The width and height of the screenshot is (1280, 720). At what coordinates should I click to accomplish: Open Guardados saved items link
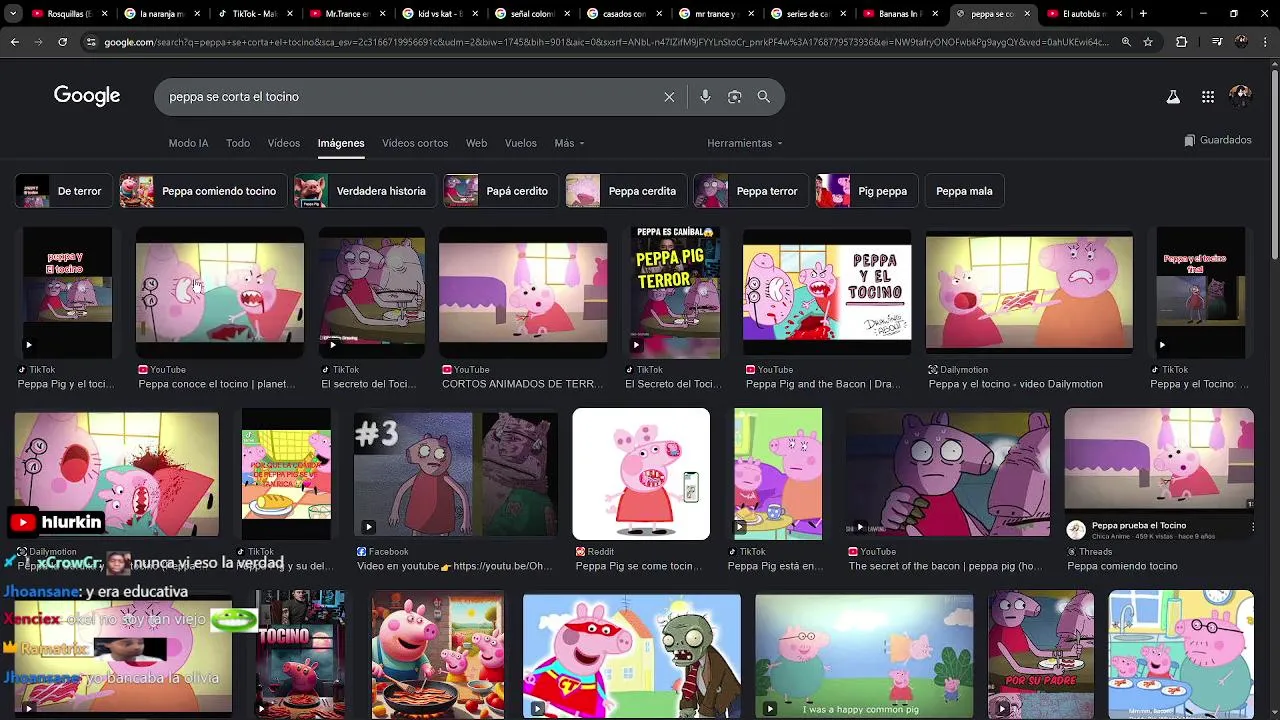point(1217,141)
